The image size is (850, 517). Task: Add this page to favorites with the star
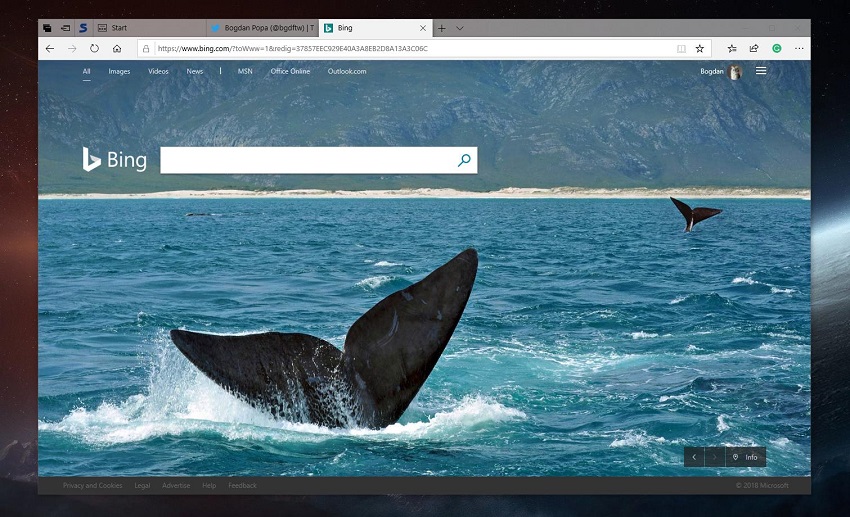coord(700,48)
